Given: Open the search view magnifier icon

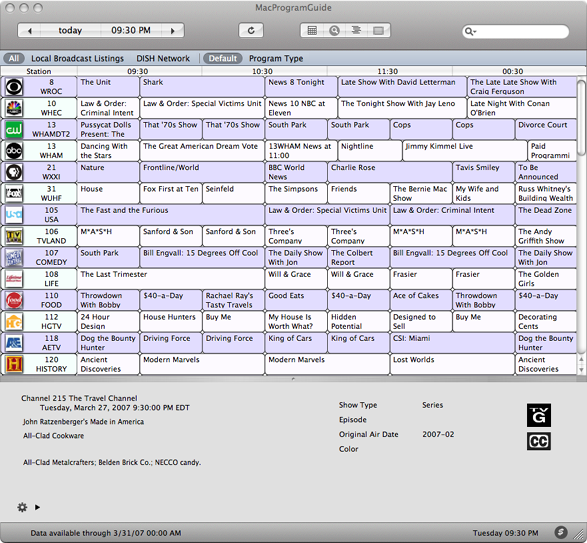Looking at the screenshot, I should pos(334,30).
